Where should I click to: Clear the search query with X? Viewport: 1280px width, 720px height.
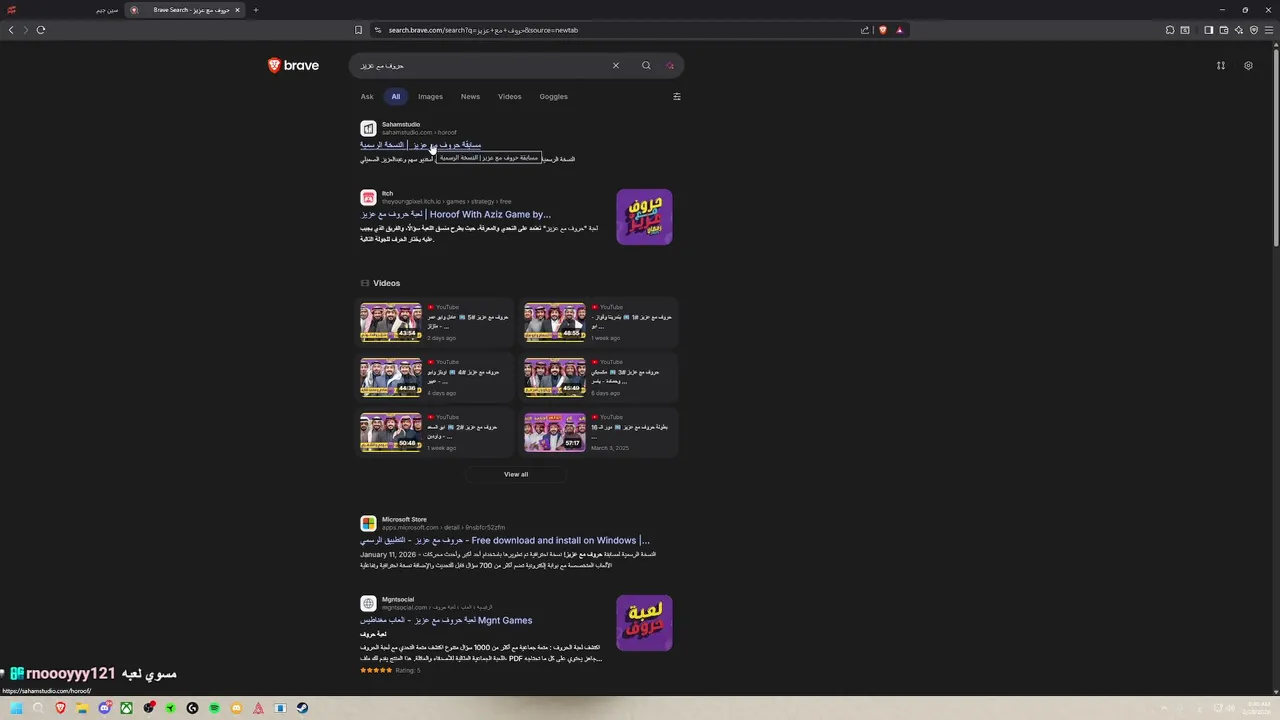pos(616,66)
